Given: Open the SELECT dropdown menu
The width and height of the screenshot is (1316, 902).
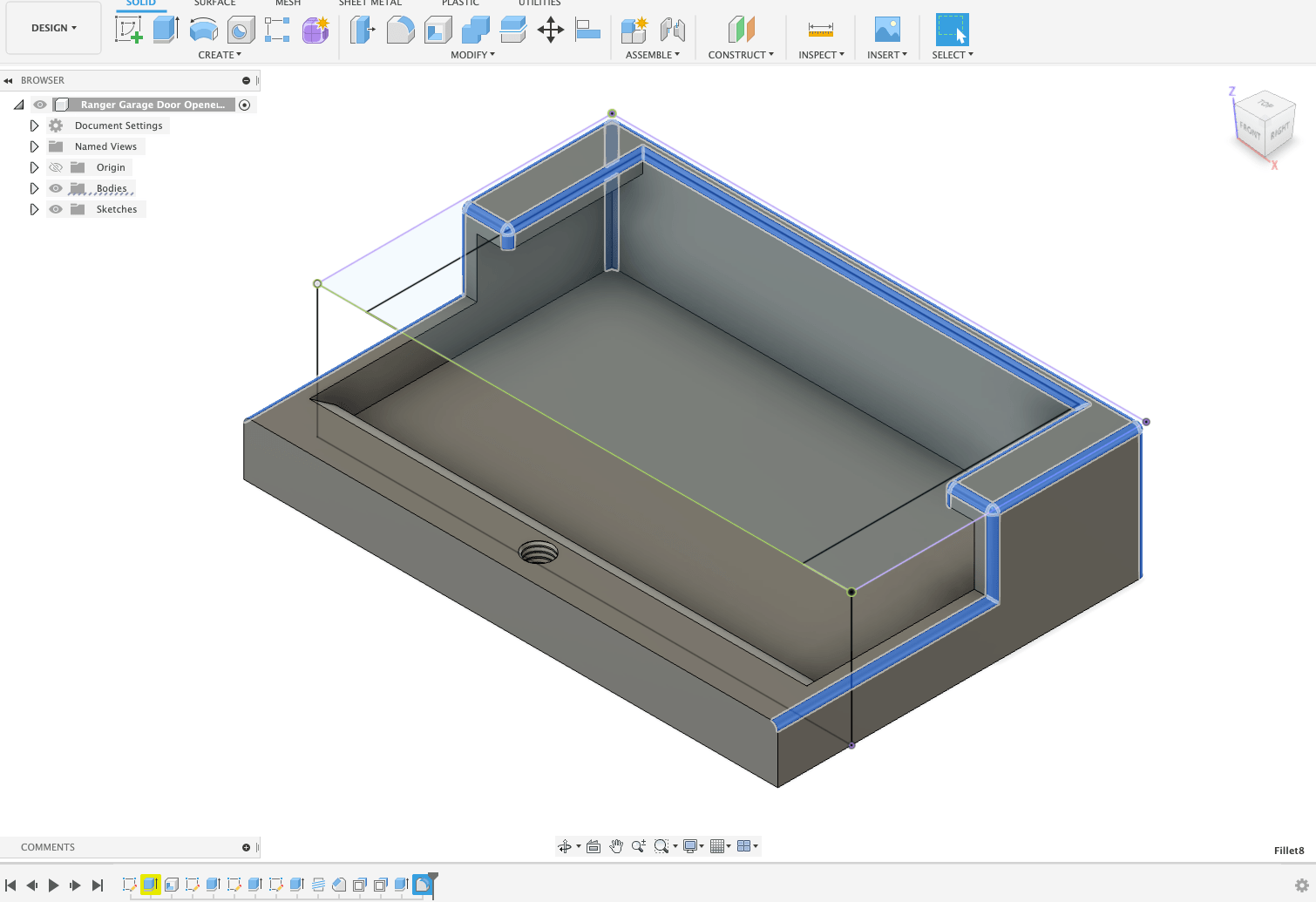Looking at the screenshot, I should click(953, 55).
